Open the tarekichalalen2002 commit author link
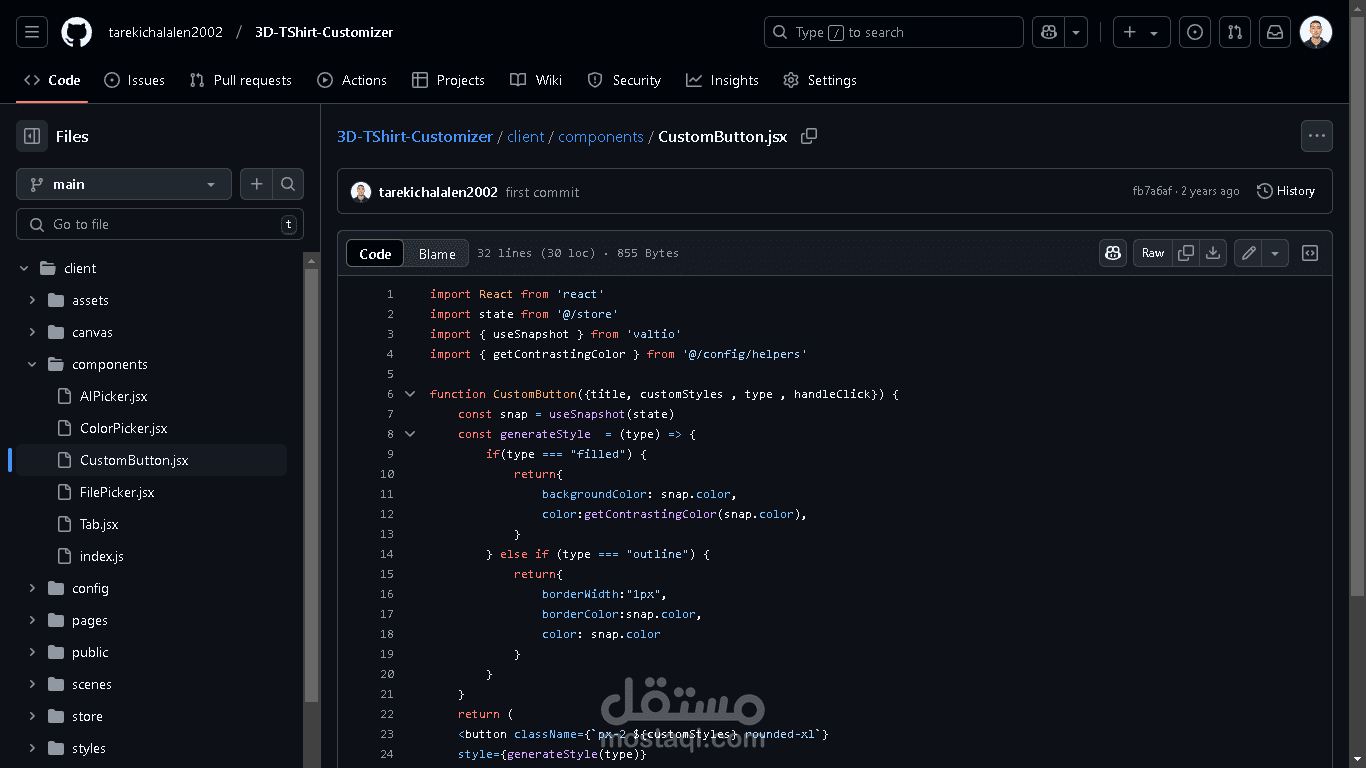This screenshot has height=768, width=1366. tap(438, 192)
